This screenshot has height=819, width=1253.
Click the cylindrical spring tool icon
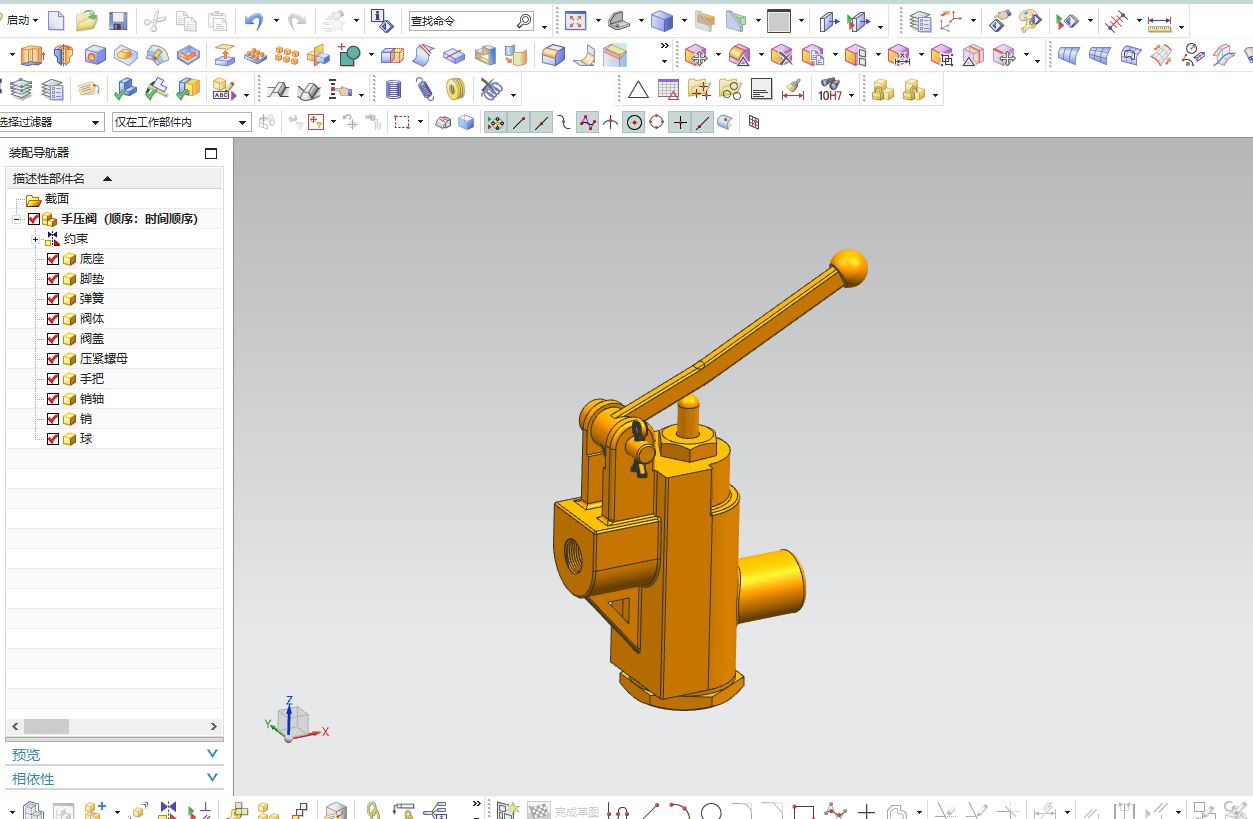tap(394, 90)
